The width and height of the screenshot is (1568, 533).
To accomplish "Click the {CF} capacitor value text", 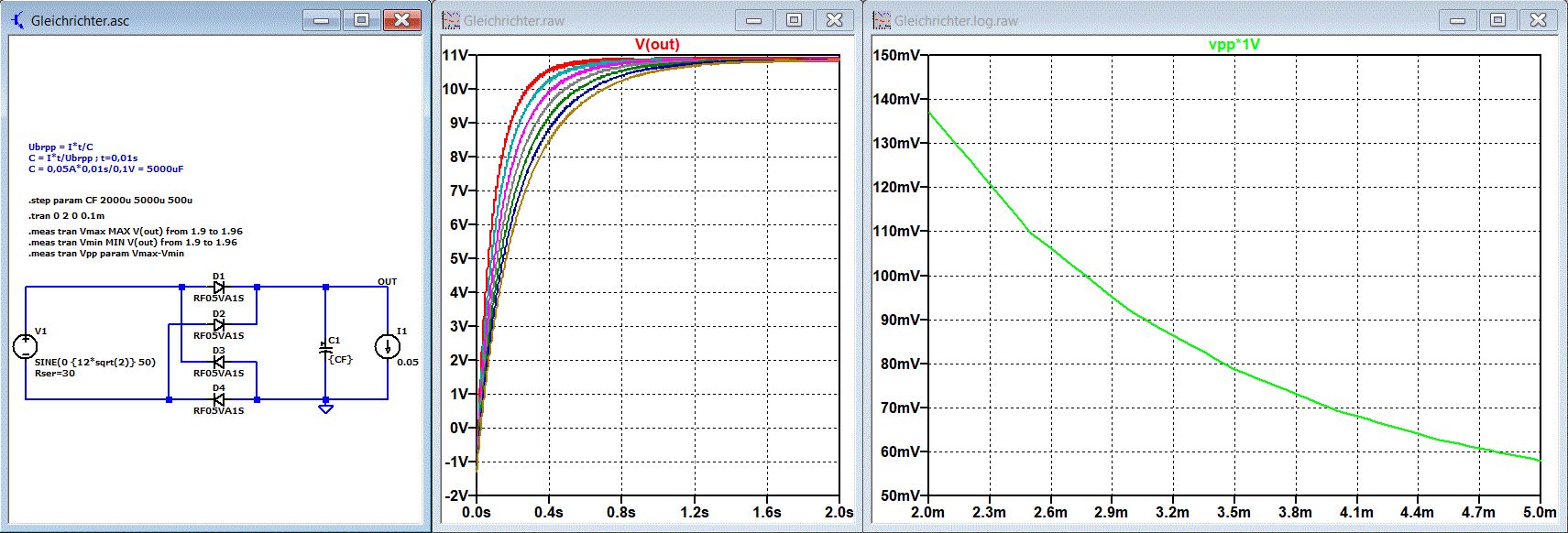I will (x=341, y=359).
